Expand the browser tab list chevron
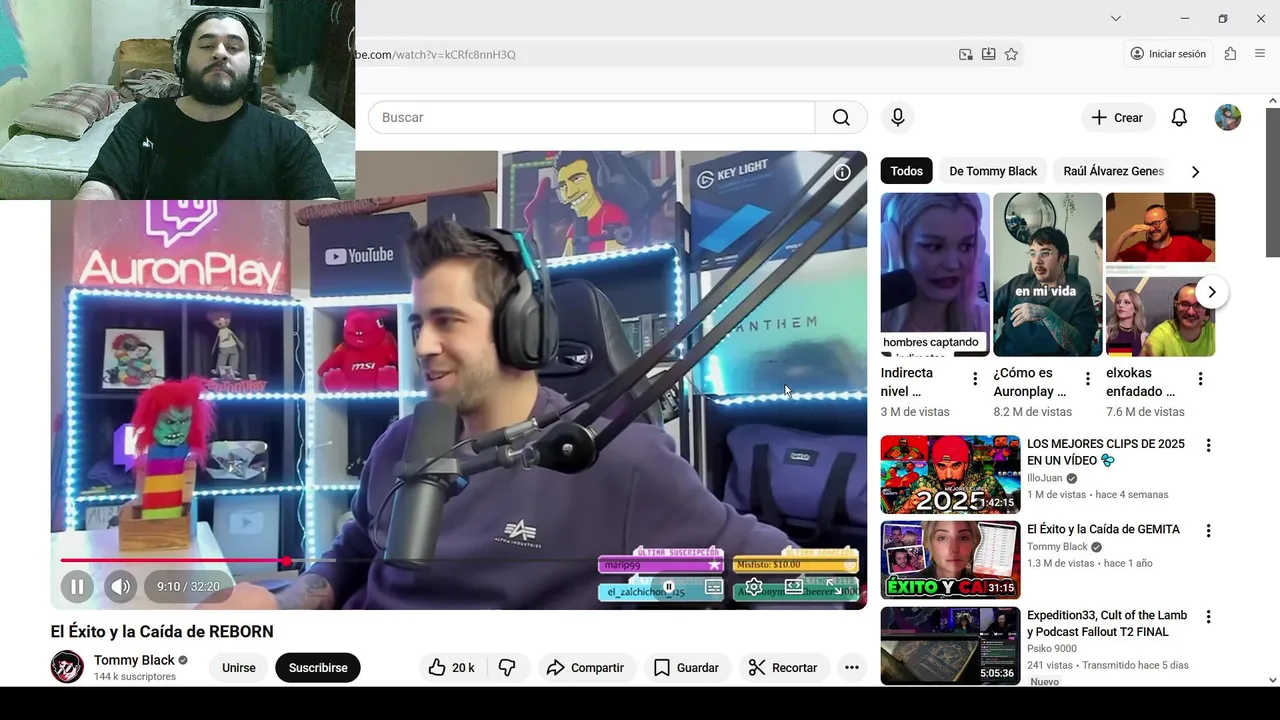The width and height of the screenshot is (1280, 720). point(1116,18)
